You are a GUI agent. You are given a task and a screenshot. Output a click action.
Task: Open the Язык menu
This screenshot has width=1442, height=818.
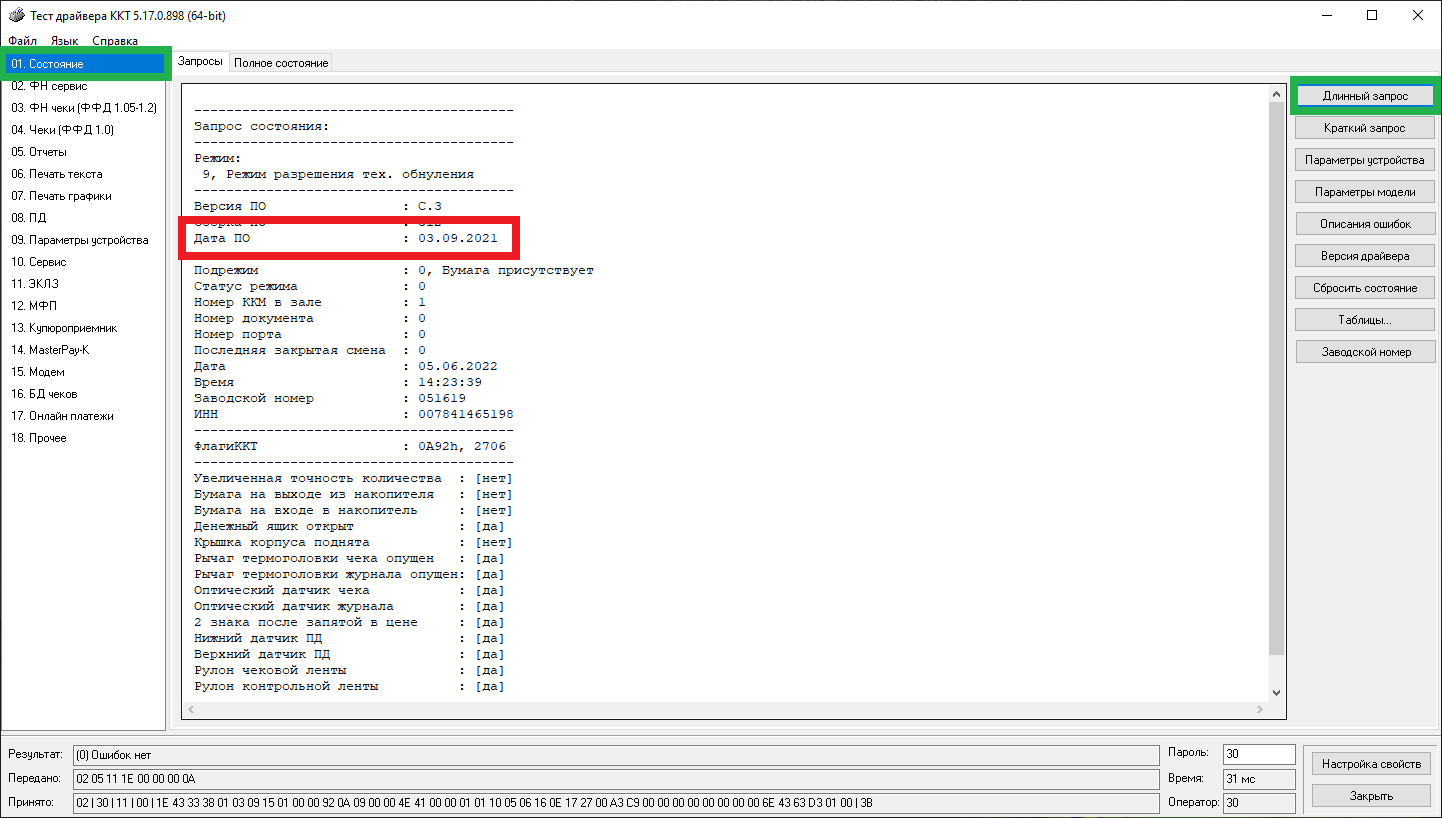coord(64,41)
